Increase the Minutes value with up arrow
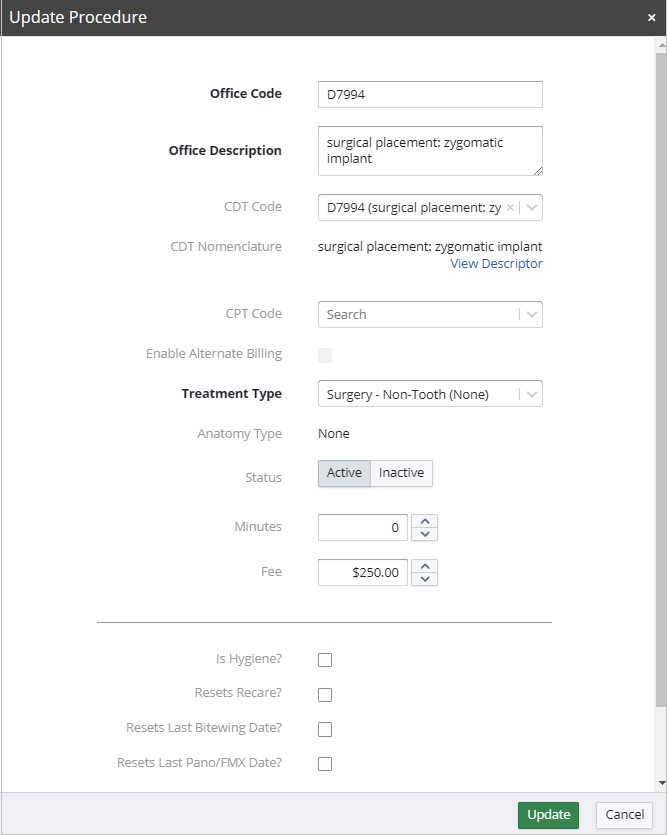Viewport: 667px width, 835px height. [x=425, y=521]
